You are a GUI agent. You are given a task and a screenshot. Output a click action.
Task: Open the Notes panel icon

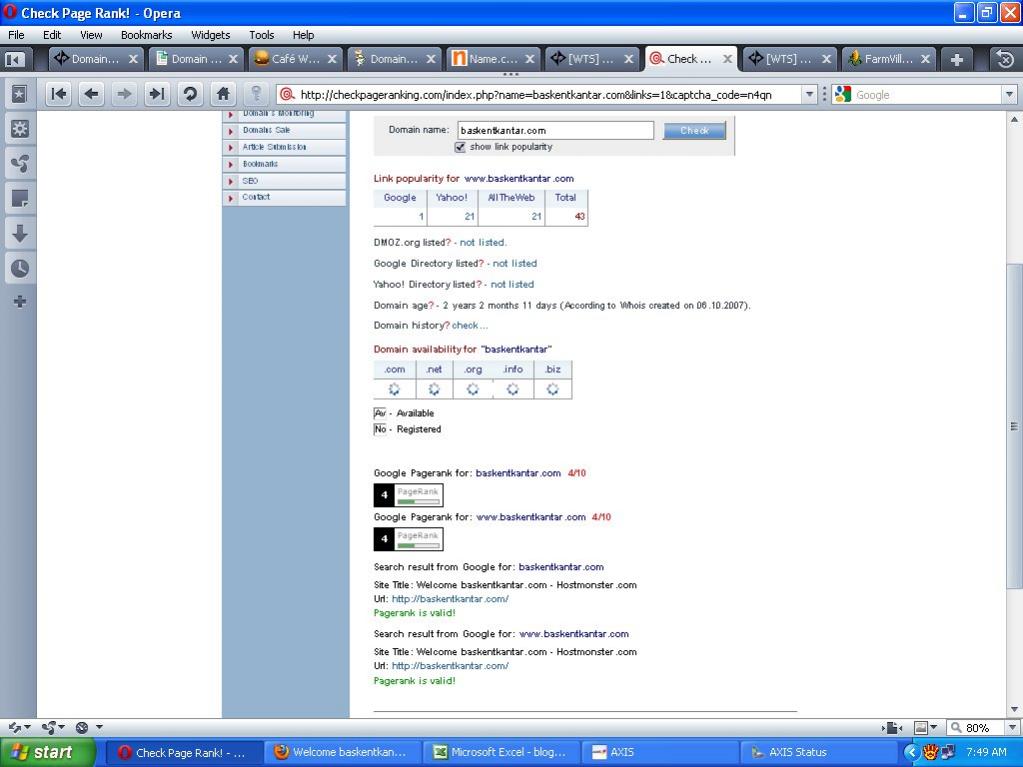[x=20, y=198]
